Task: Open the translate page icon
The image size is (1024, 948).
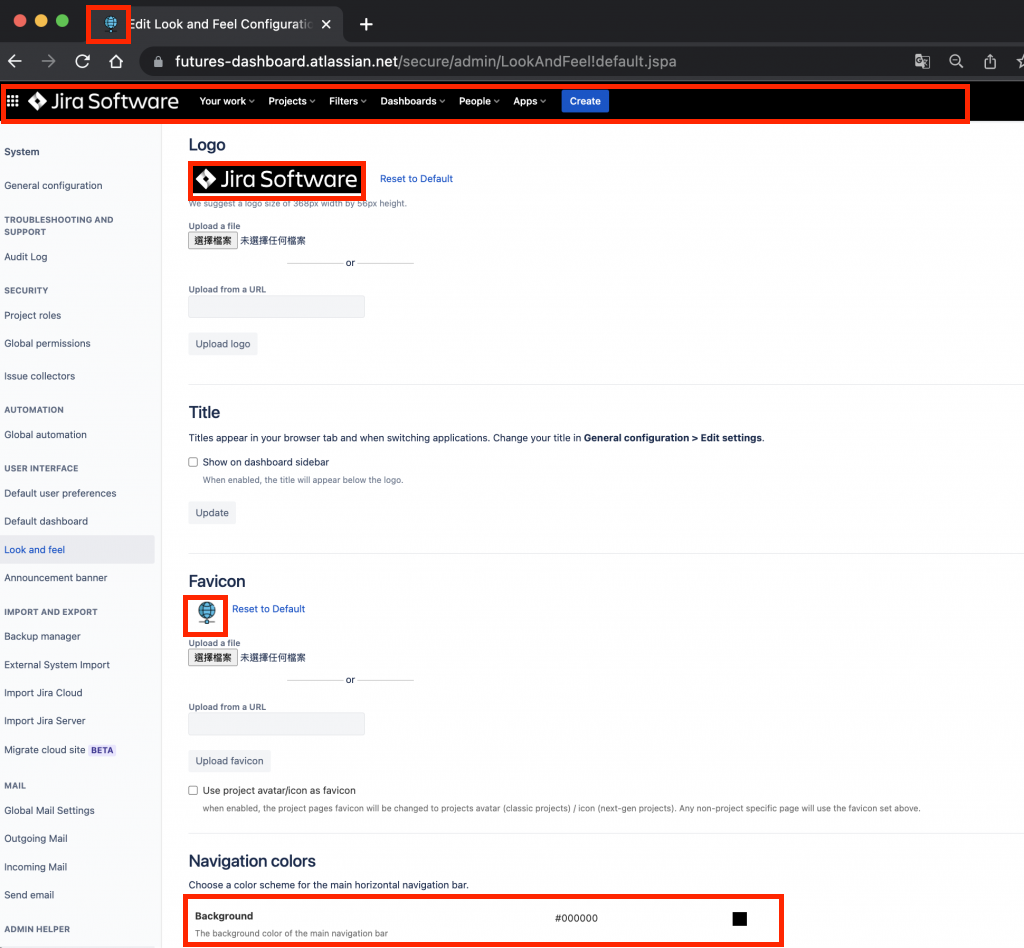Action: pos(922,61)
